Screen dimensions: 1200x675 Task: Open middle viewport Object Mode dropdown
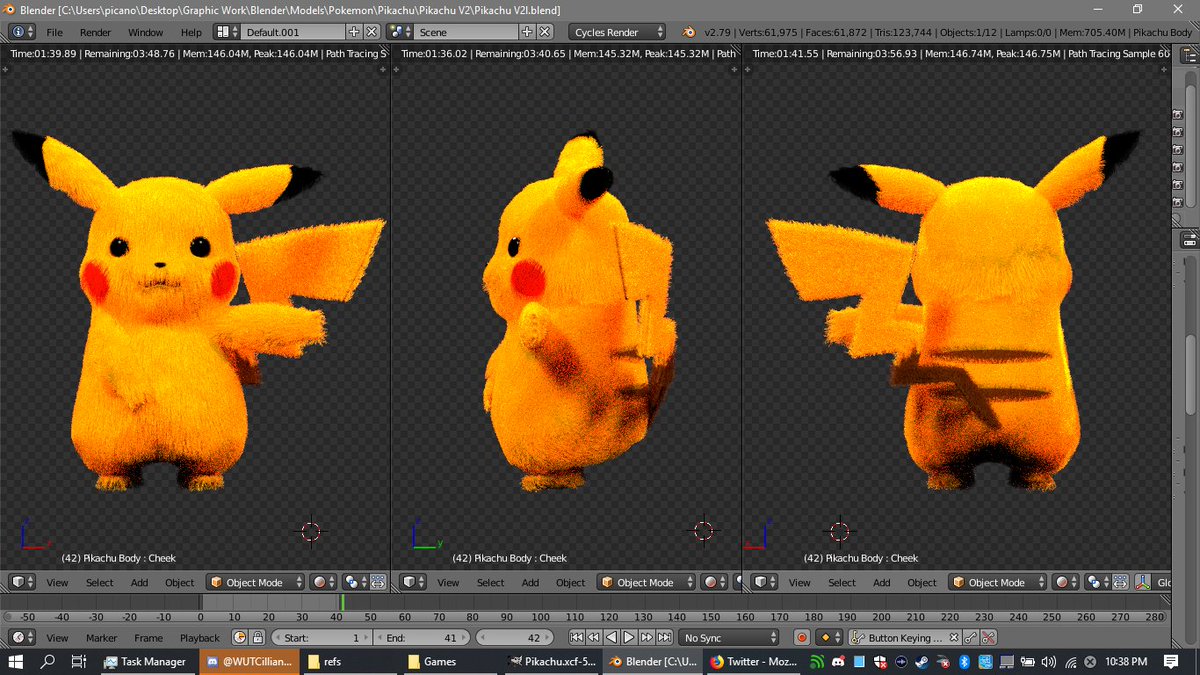(646, 582)
